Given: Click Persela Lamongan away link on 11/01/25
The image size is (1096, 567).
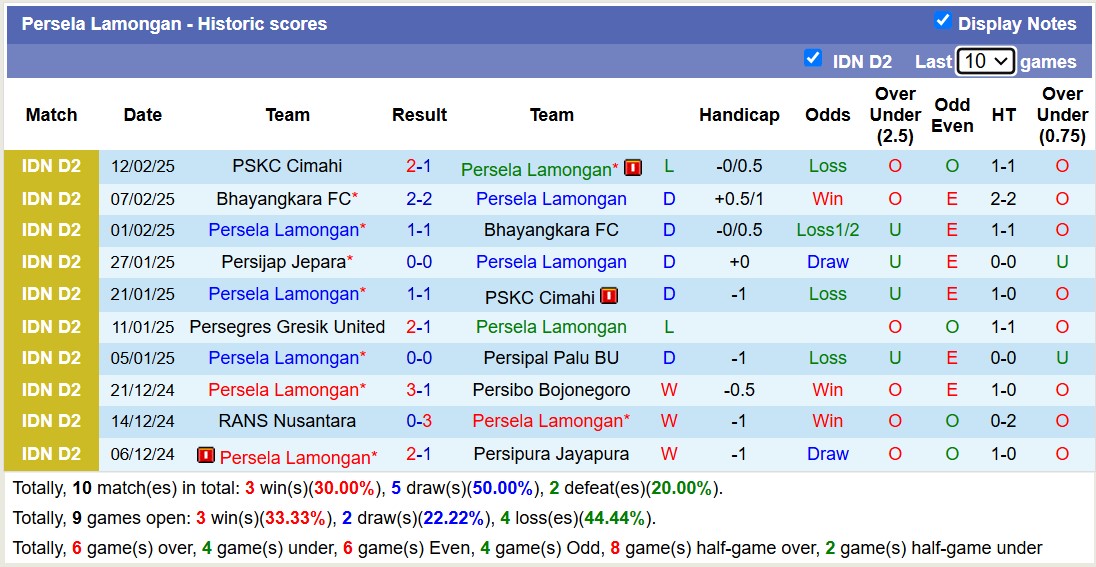Looking at the screenshot, I should [x=551, y=326].
